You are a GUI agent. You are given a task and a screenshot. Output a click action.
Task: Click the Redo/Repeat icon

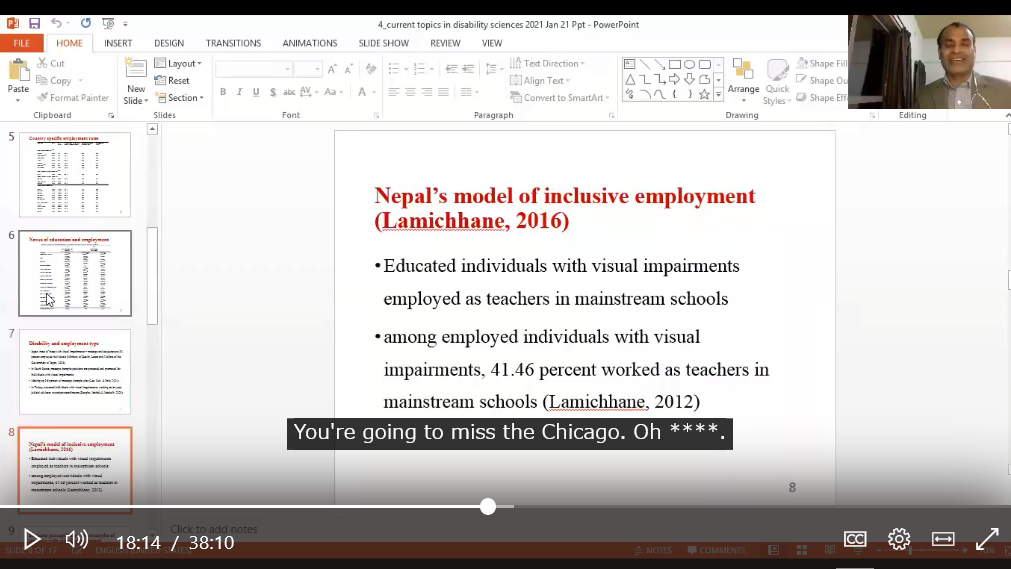(86, 24)
